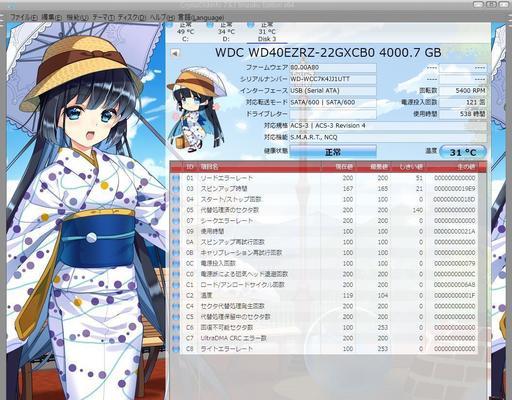Click the status icon of row 0A スピンアップ再試行回数
Screen dimensions: 512x400
click(176, 242)
